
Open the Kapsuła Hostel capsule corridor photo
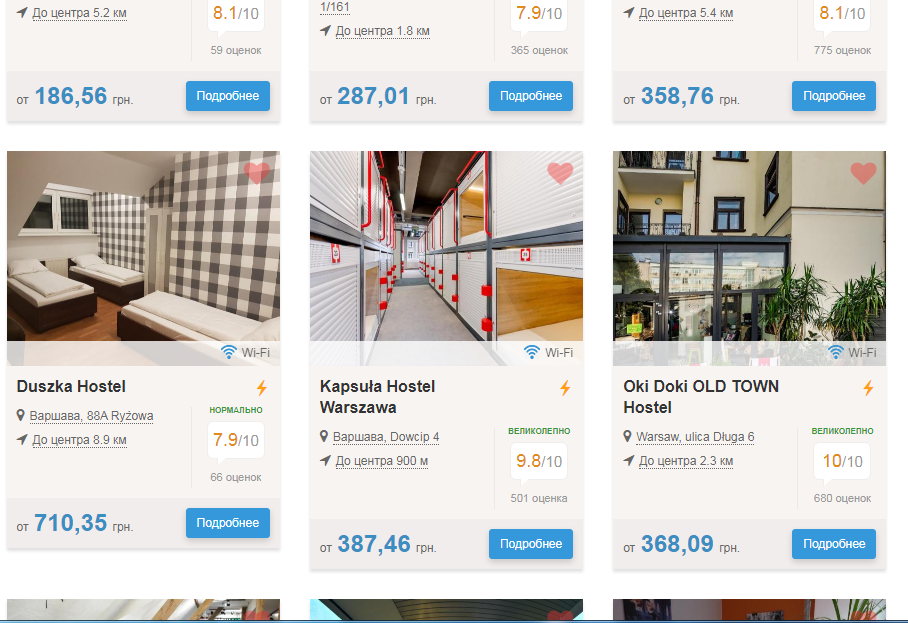446,246
